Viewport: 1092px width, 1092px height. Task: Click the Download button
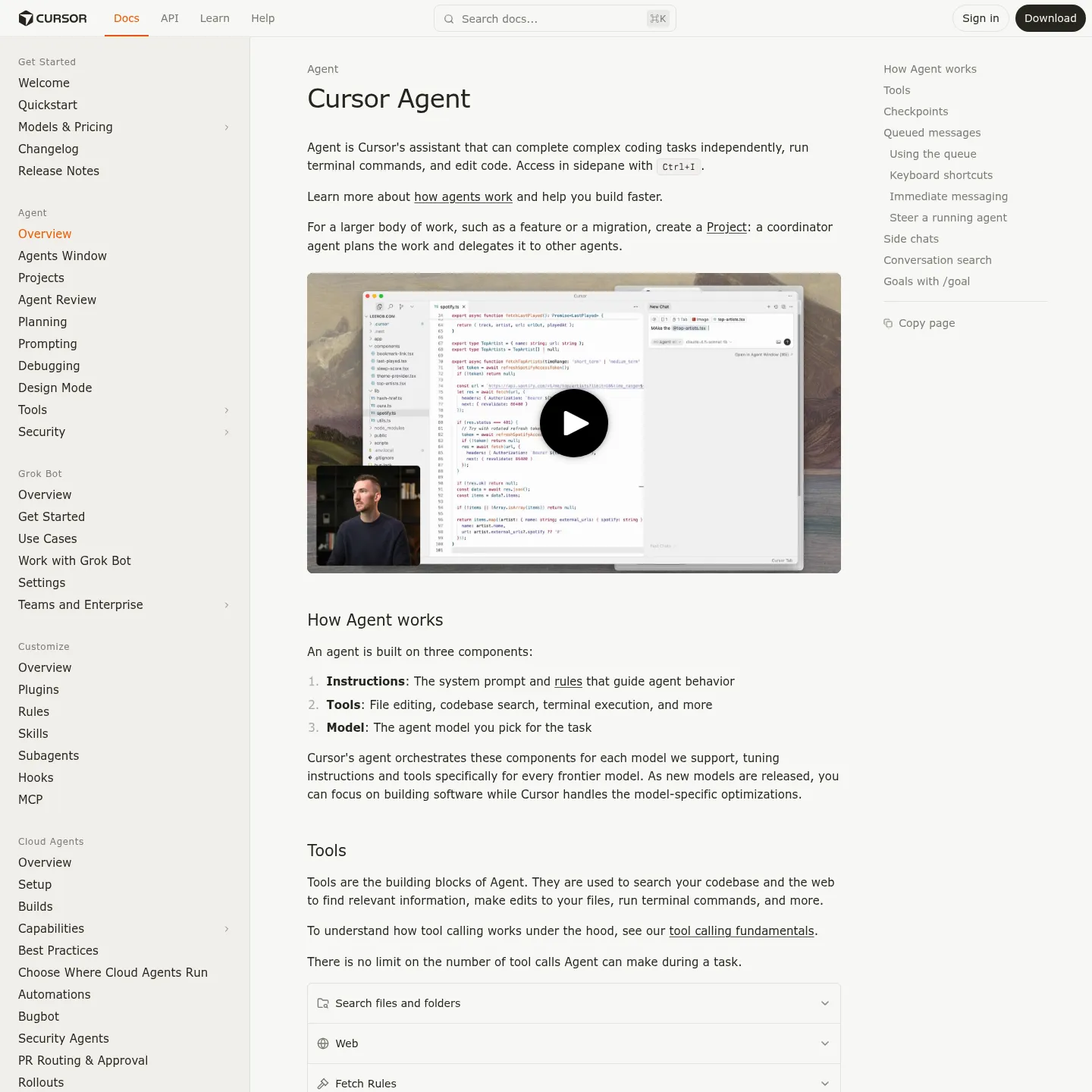click(x=1050, y=18)
